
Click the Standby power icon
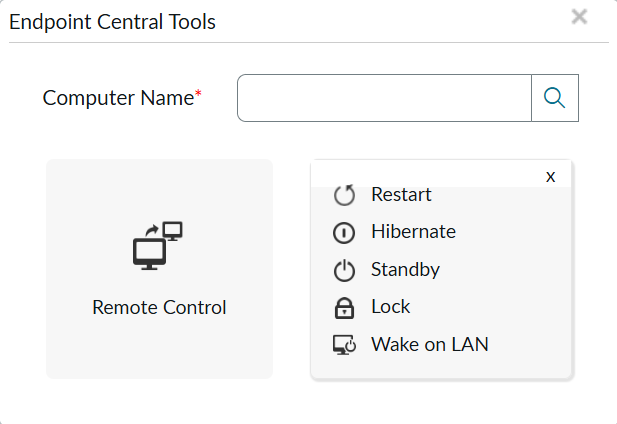[x=344, y=270]
